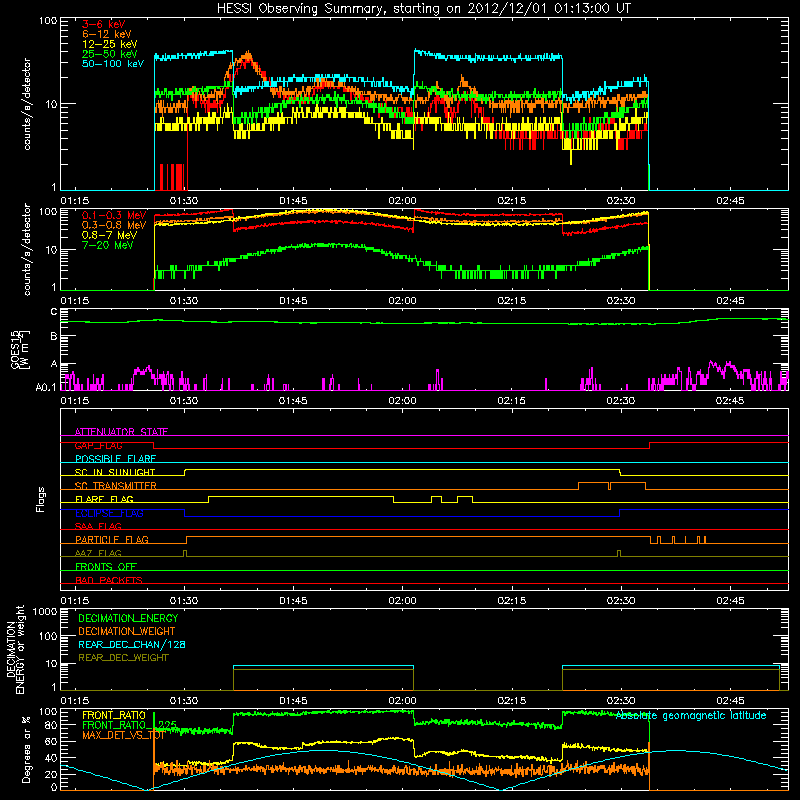
Task: Click the FRONTS_OFF flag label
Action: [x=106, y=566]
